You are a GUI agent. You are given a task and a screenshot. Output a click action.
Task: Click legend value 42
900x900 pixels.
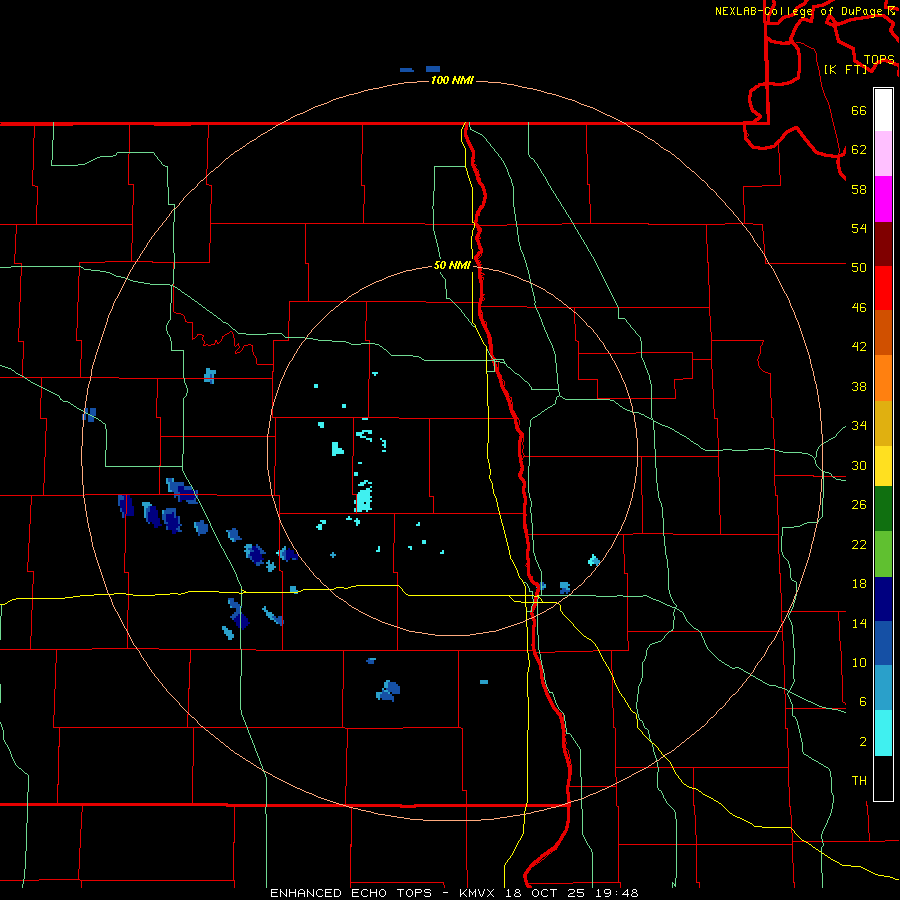tap(859, 347)
